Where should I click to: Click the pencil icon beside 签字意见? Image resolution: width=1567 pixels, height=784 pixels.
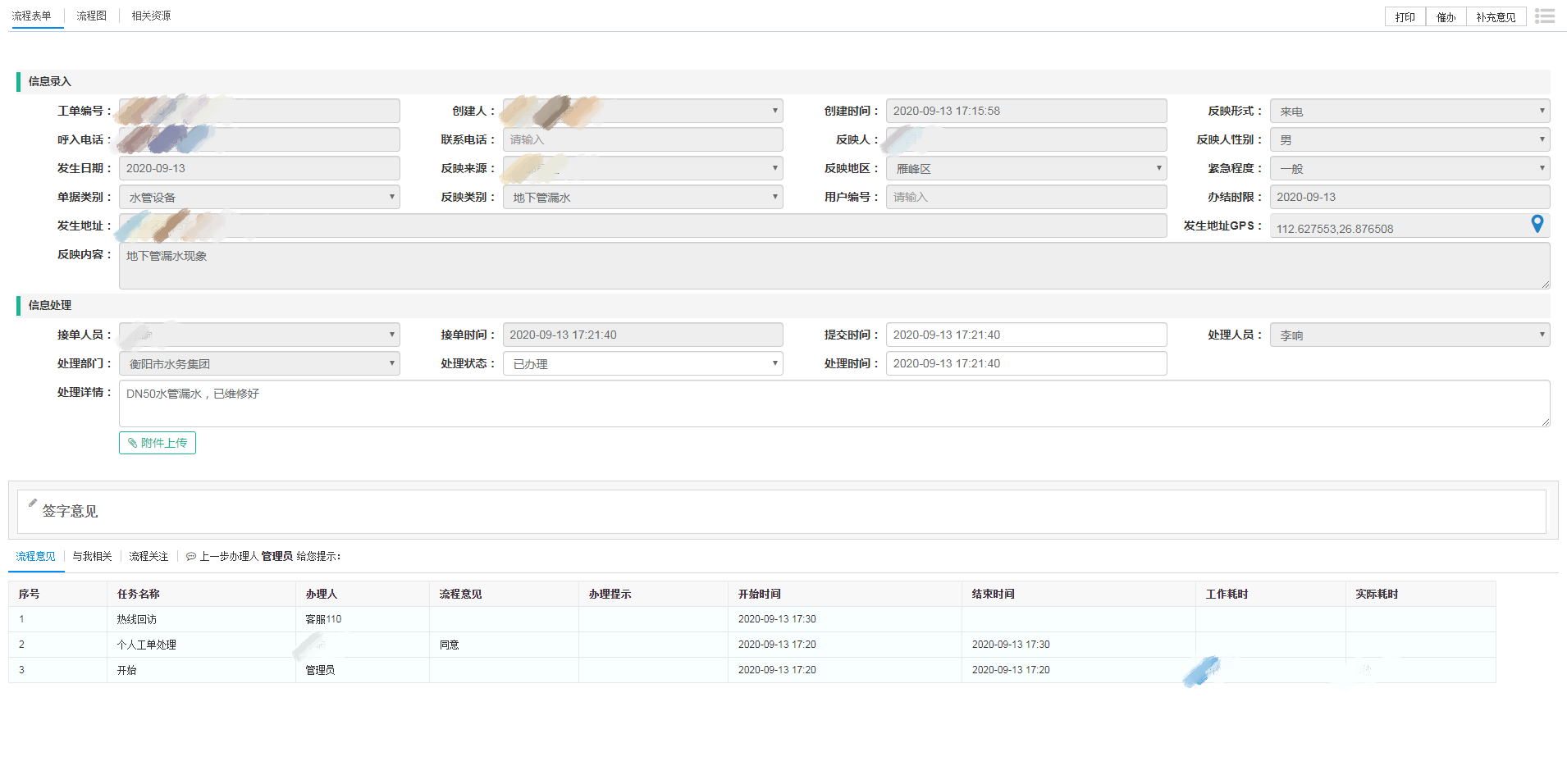pos(33,503)
